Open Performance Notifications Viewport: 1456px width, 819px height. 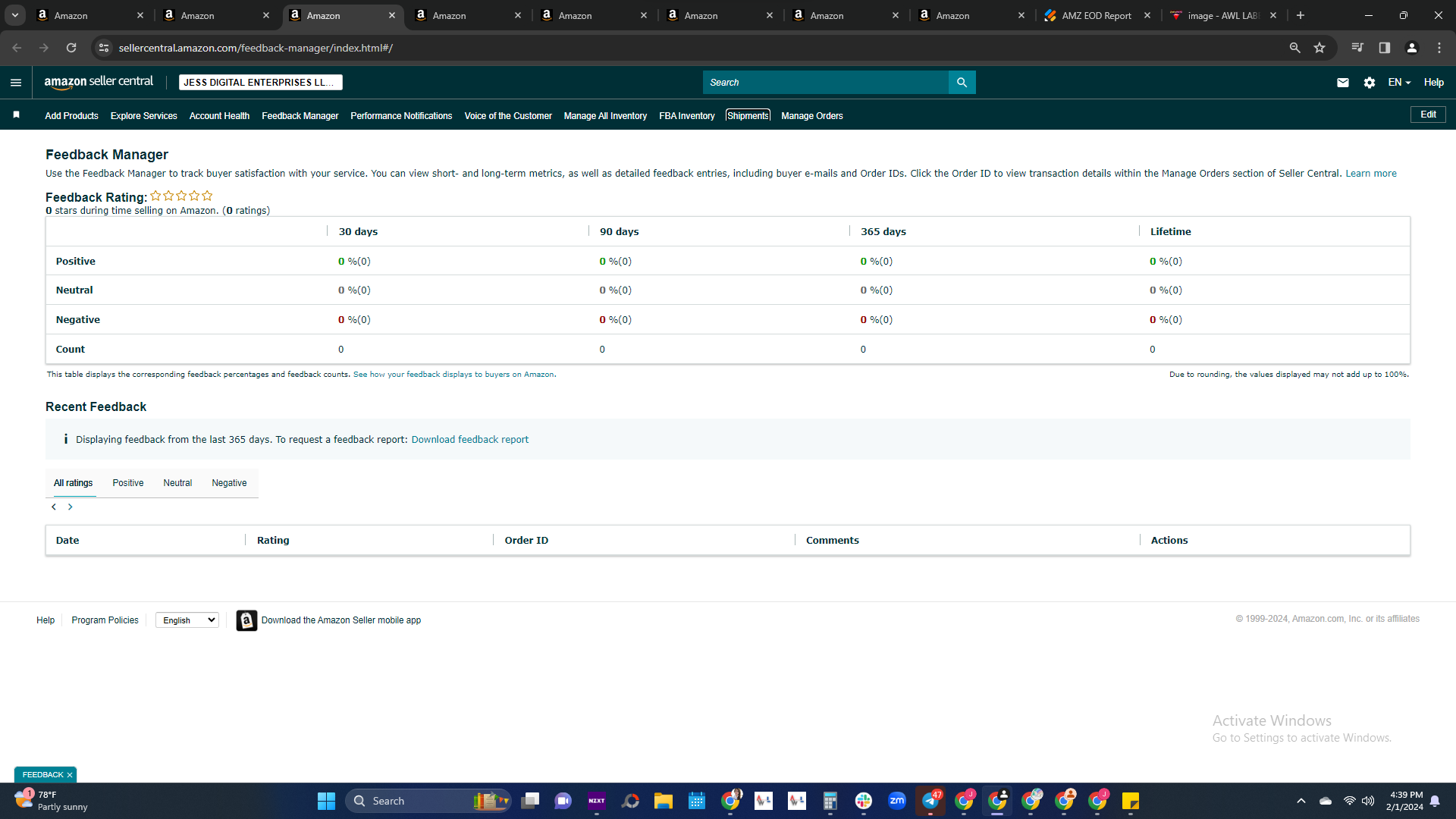(401, 116)
